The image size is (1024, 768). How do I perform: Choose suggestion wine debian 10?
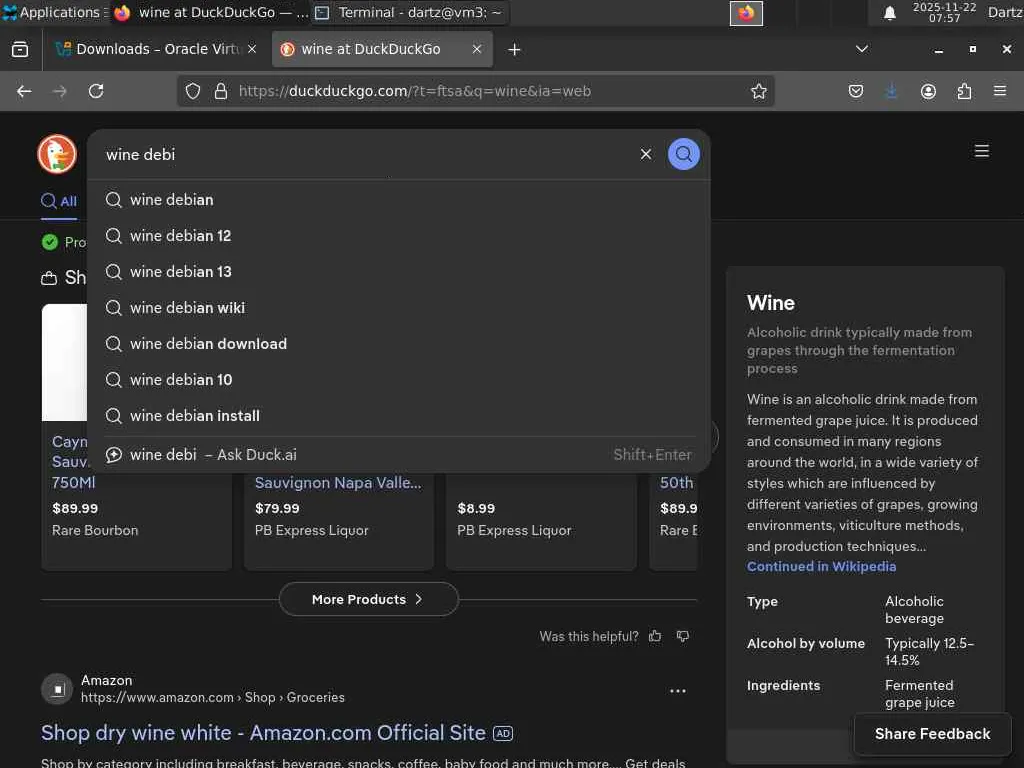pyautogui.click(x=398, y=379)
